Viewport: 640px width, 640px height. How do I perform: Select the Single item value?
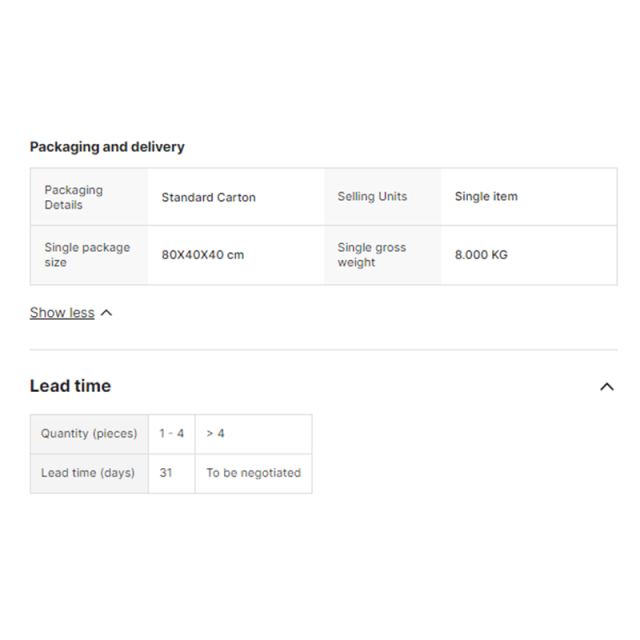(x=486, y=196)
